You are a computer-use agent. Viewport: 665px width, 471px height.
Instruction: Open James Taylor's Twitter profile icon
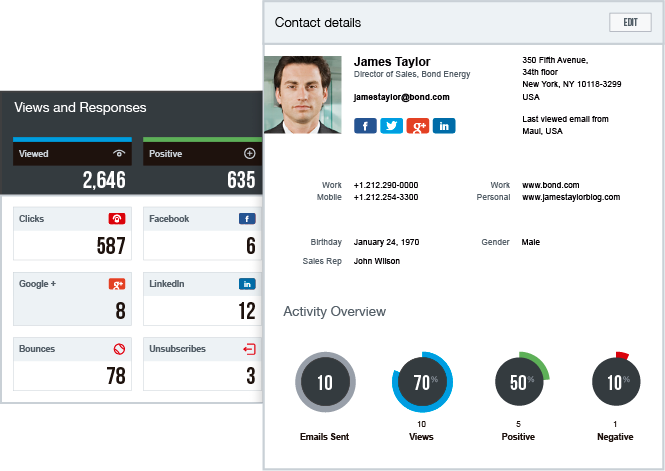(x=391, y=125)
